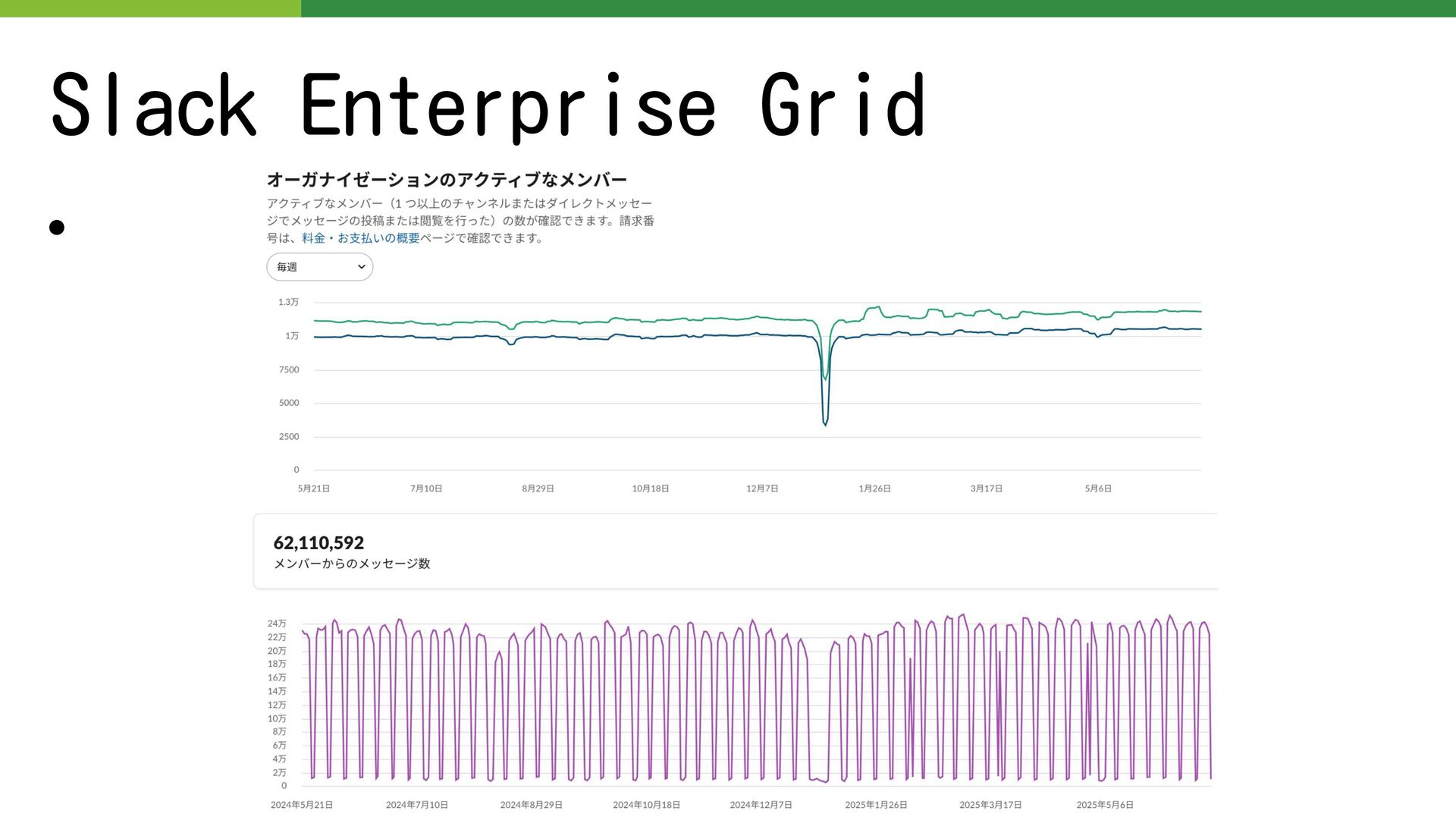Click the 8月29日 date label on members chart
This screenshot has height=820, width=1456.
click(538, 489)
